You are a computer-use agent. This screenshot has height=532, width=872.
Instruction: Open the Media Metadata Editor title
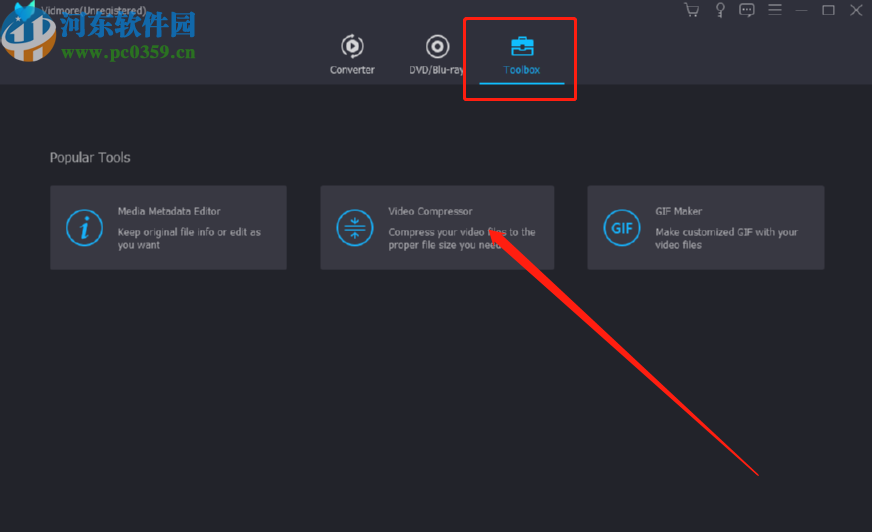(x=169, y=211)
